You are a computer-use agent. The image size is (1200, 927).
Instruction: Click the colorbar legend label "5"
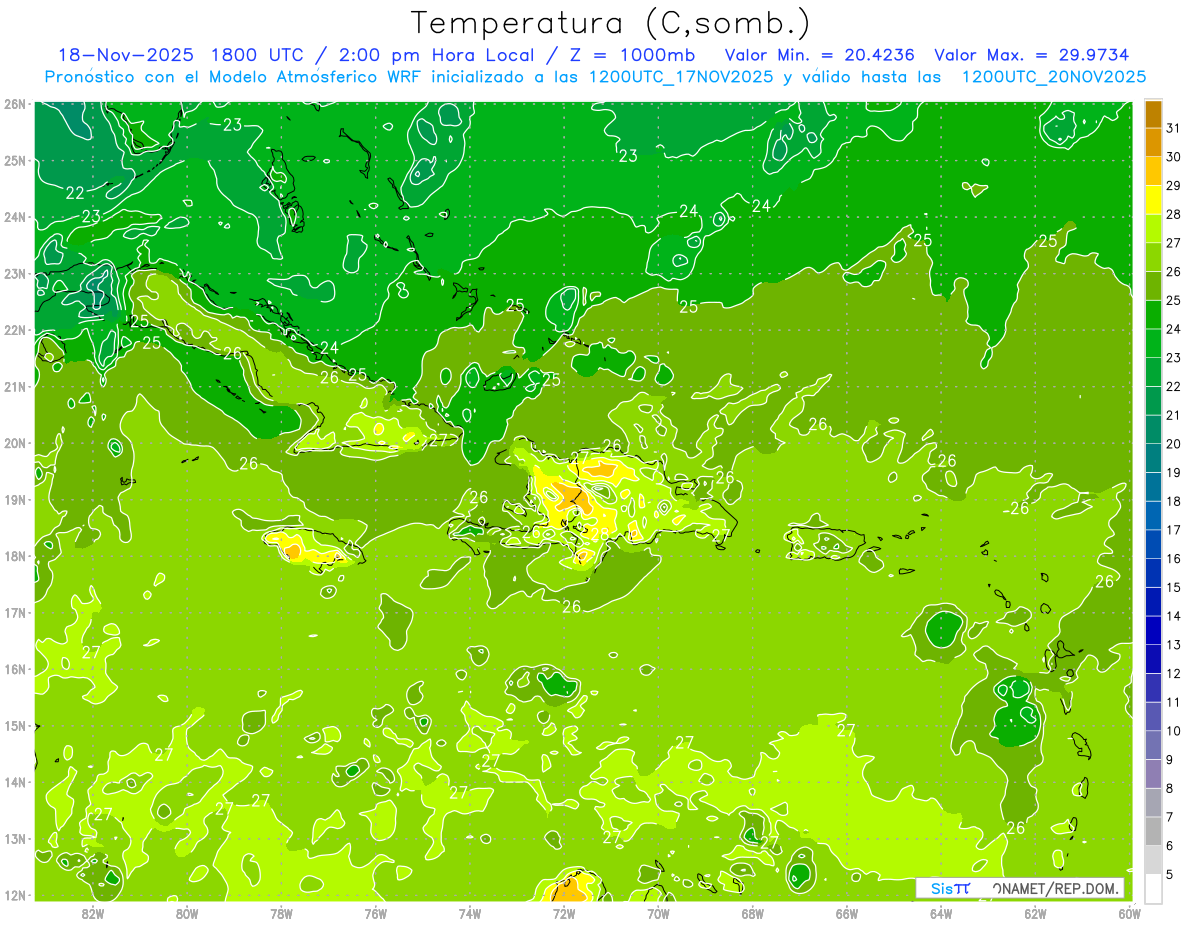click(x=1171, y=875)
